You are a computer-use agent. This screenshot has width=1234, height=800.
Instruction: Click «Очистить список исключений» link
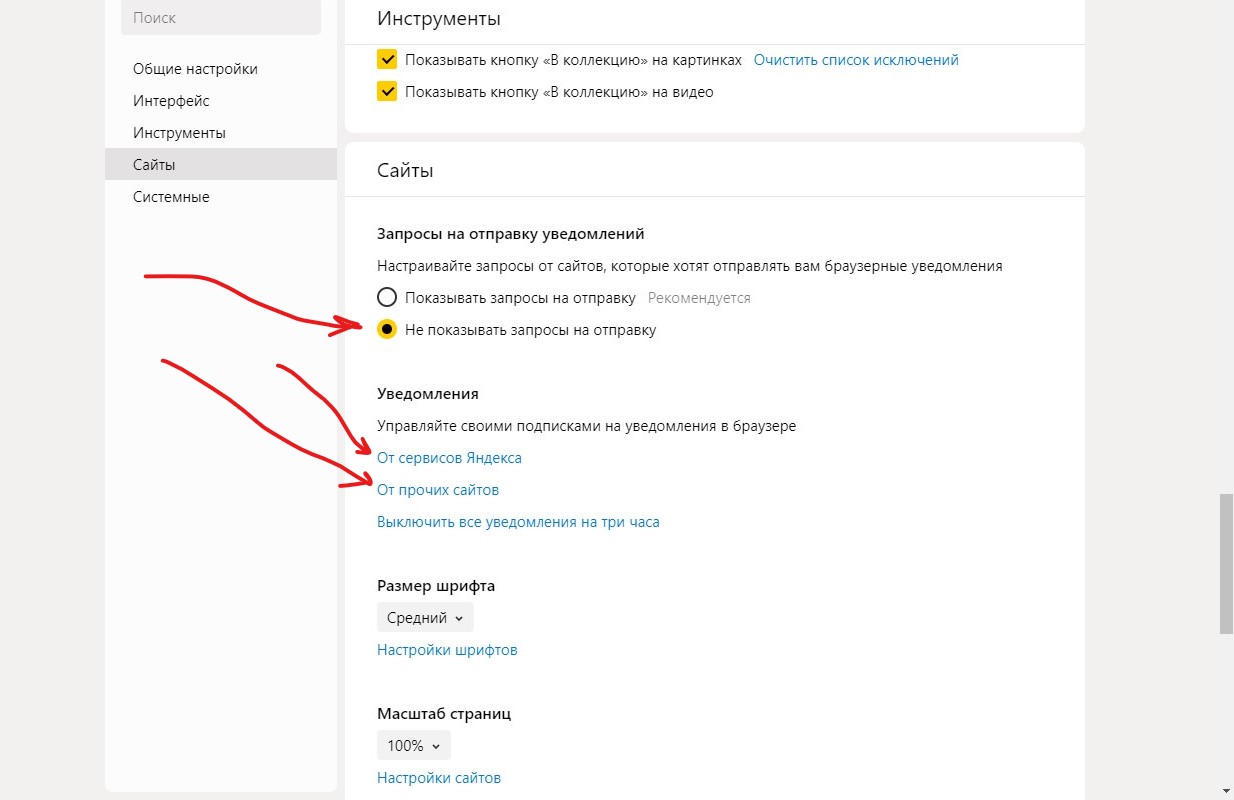(856, 60)
